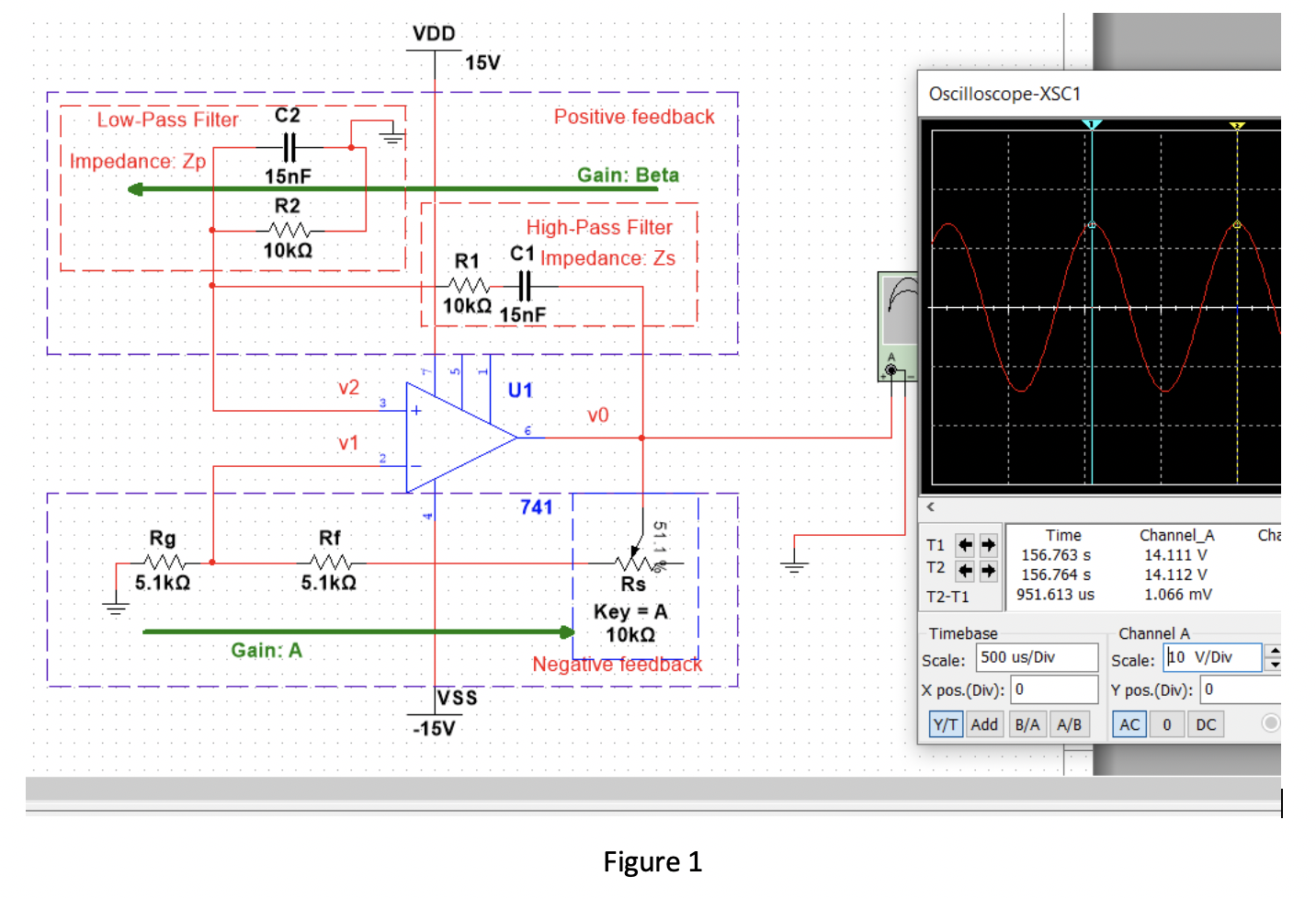The height and width of the screenshot is (899, 1316).
Task: Nudge T1 cursor left with its arrow
Action: (965, 545)
